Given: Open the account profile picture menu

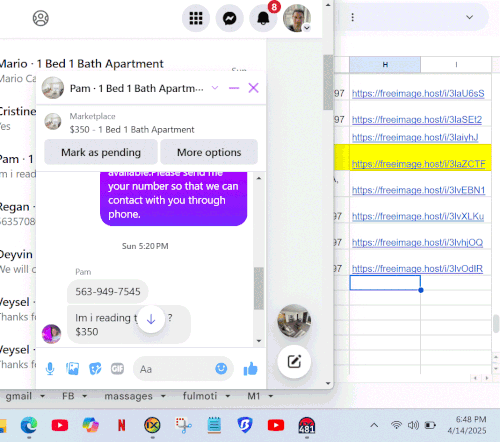Looking at the screenshot, I should [297, 18].
